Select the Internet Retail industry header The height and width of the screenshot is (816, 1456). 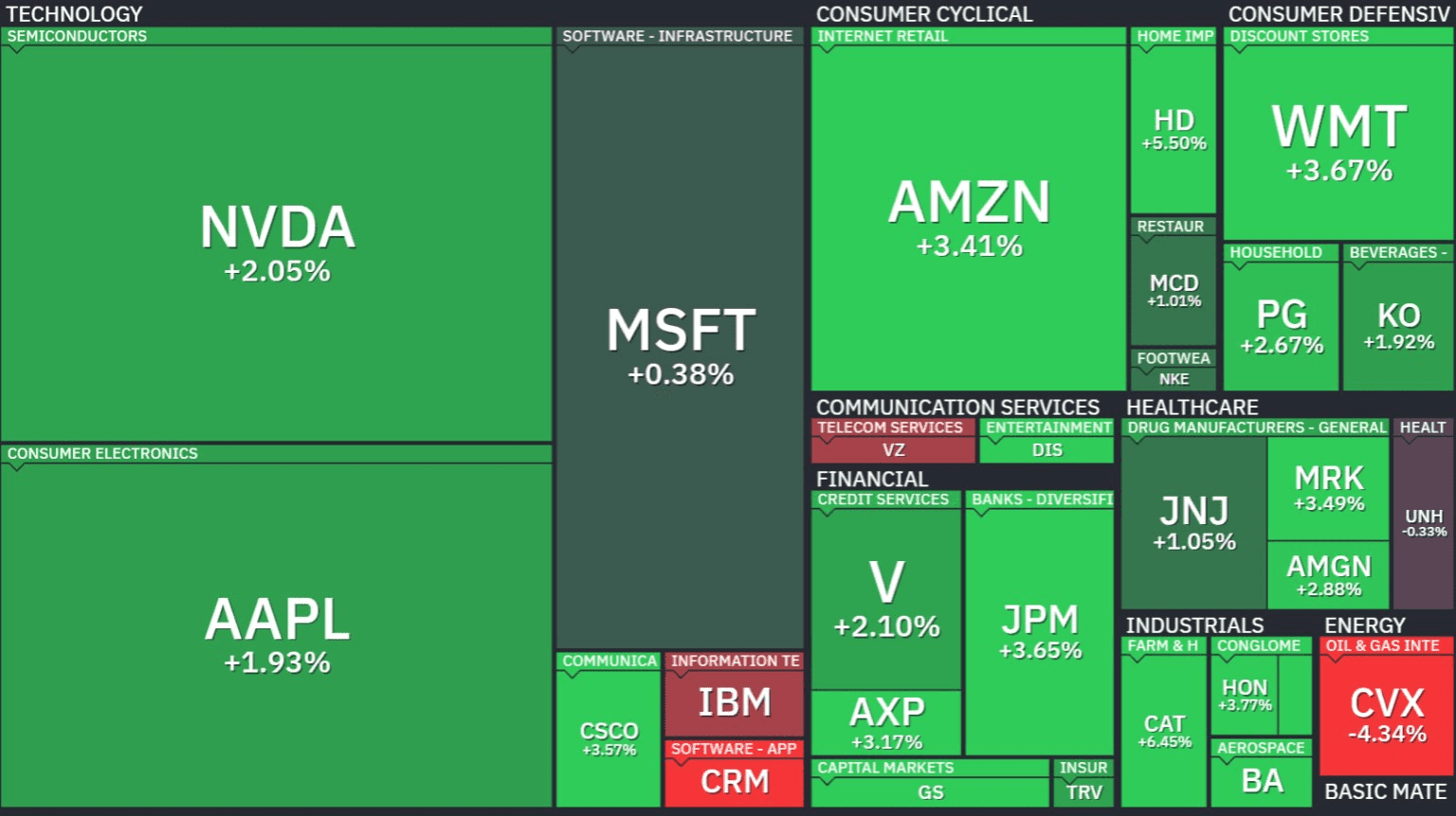pos(883,36)
